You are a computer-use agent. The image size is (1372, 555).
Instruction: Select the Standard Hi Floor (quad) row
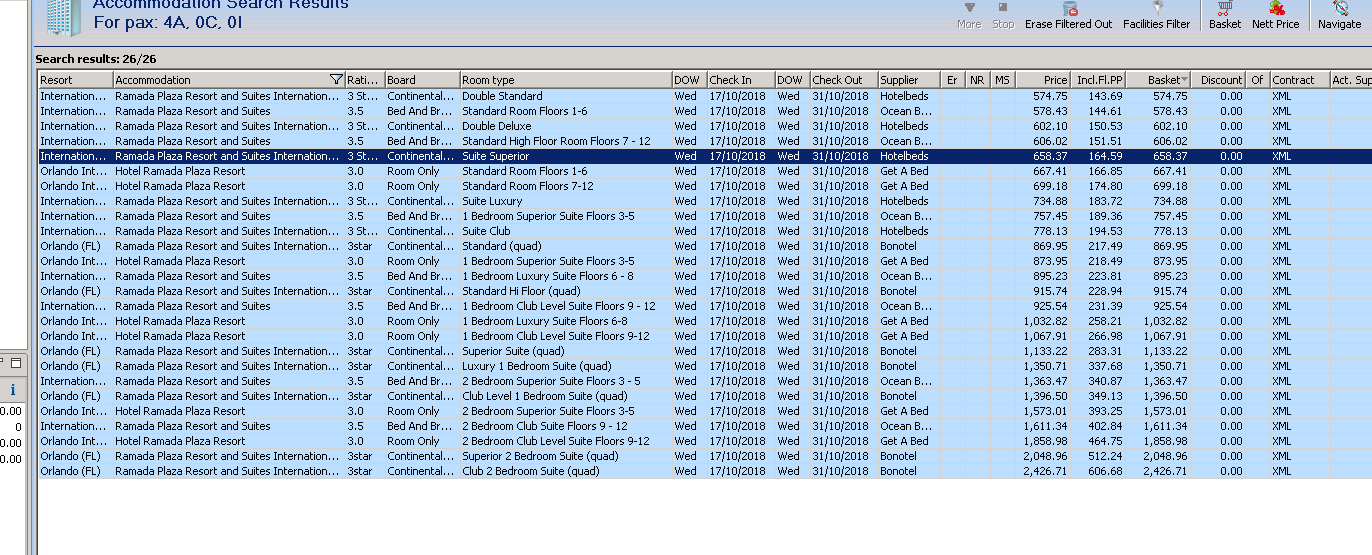pos(705,291)
